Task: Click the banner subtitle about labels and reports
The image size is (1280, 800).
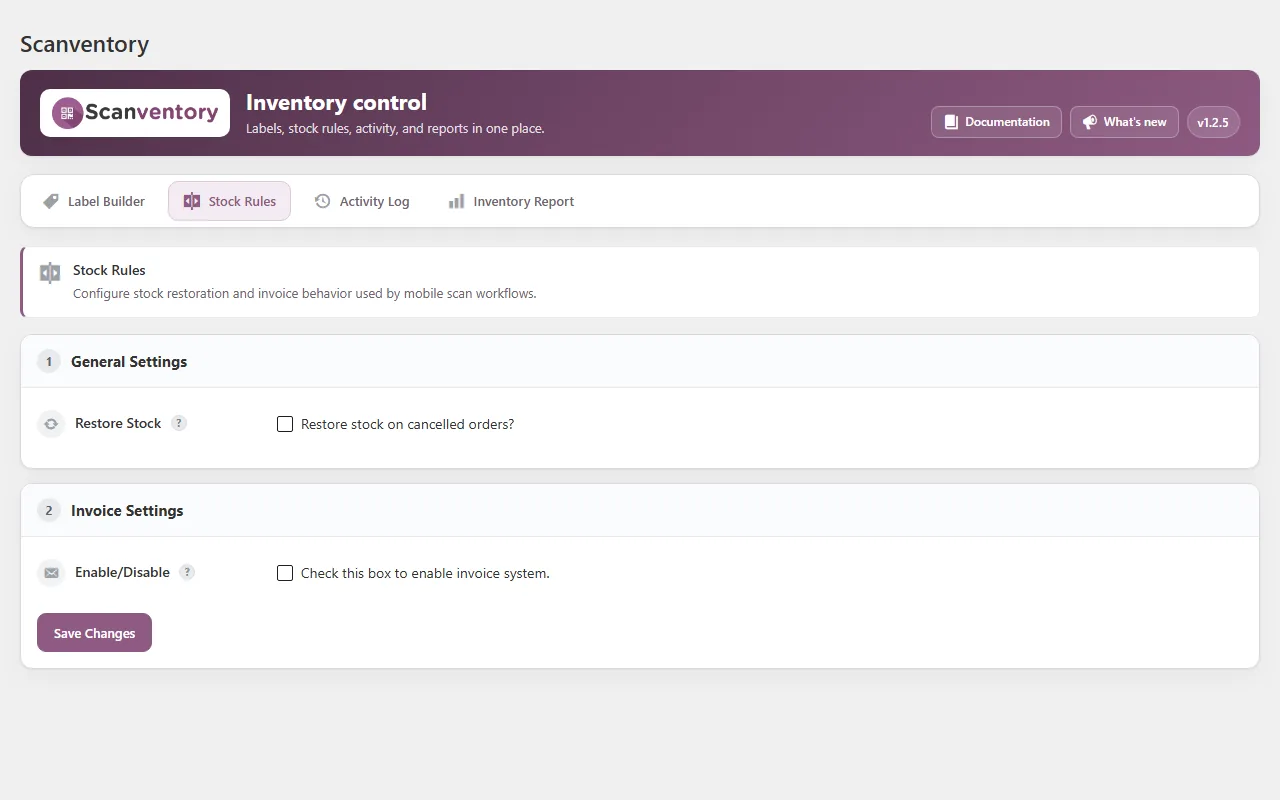Action: click(395, 128)
